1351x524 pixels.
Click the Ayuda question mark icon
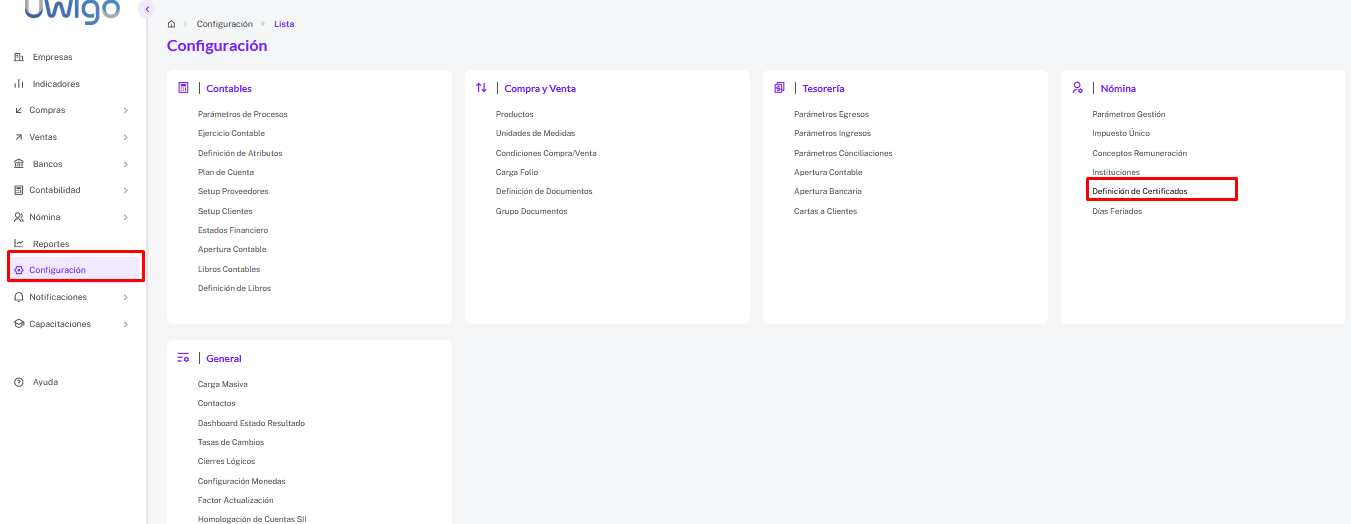pos(19,382)
